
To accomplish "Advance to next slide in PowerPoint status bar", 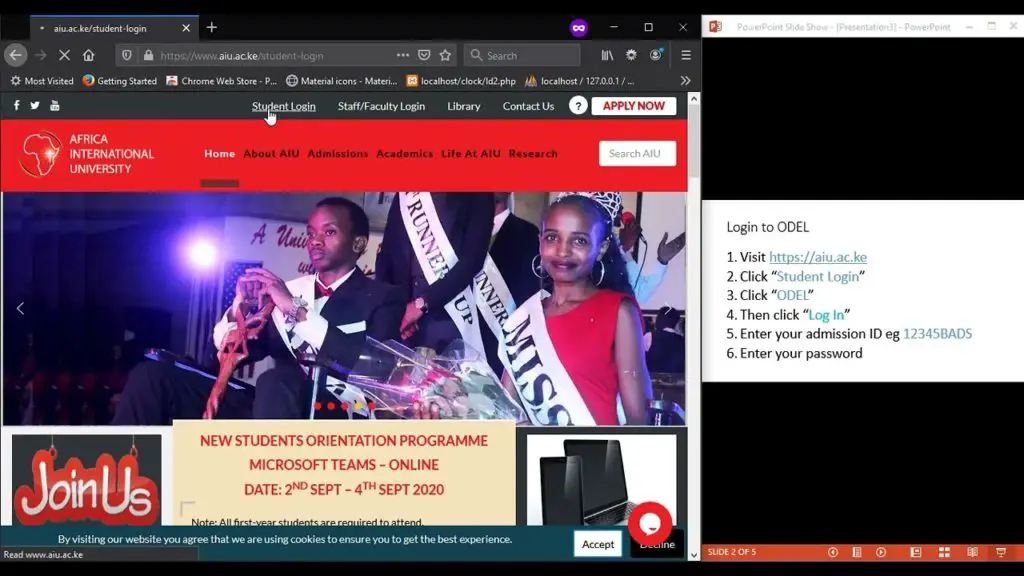I will pos(881,552).
